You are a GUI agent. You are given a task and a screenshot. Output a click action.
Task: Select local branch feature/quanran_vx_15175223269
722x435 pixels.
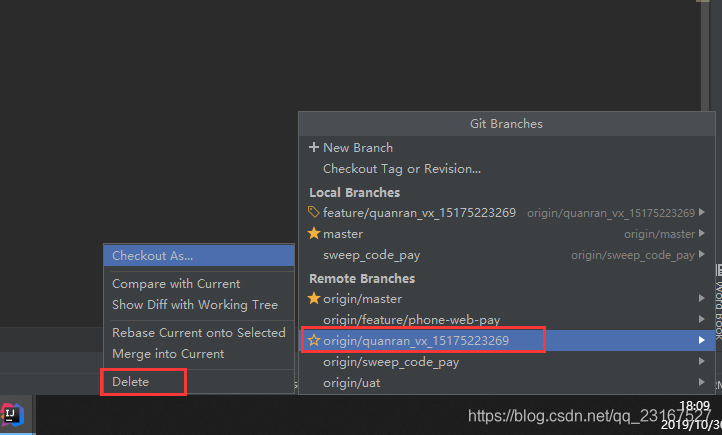click(x=507, y=213)
